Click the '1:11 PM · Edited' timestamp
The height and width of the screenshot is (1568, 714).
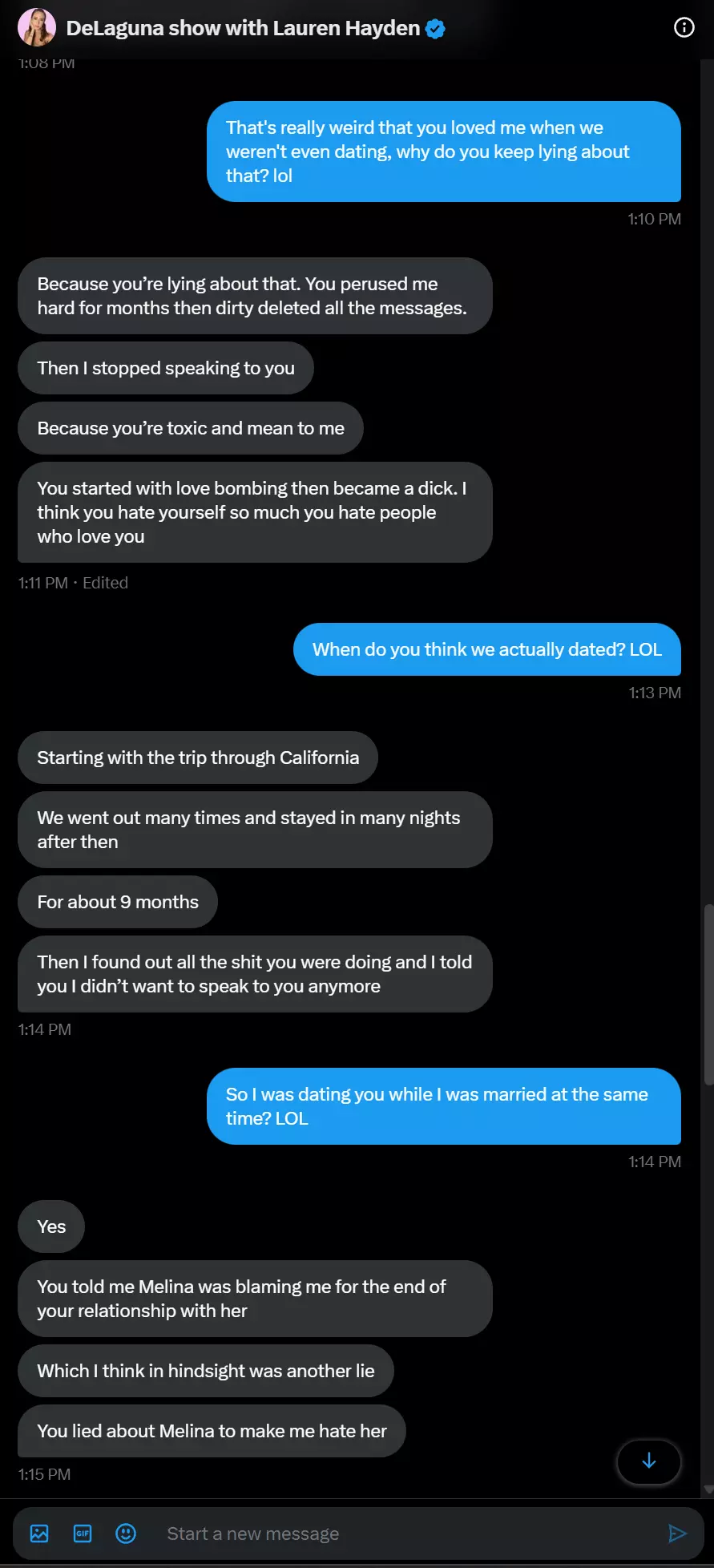point(73,583)
